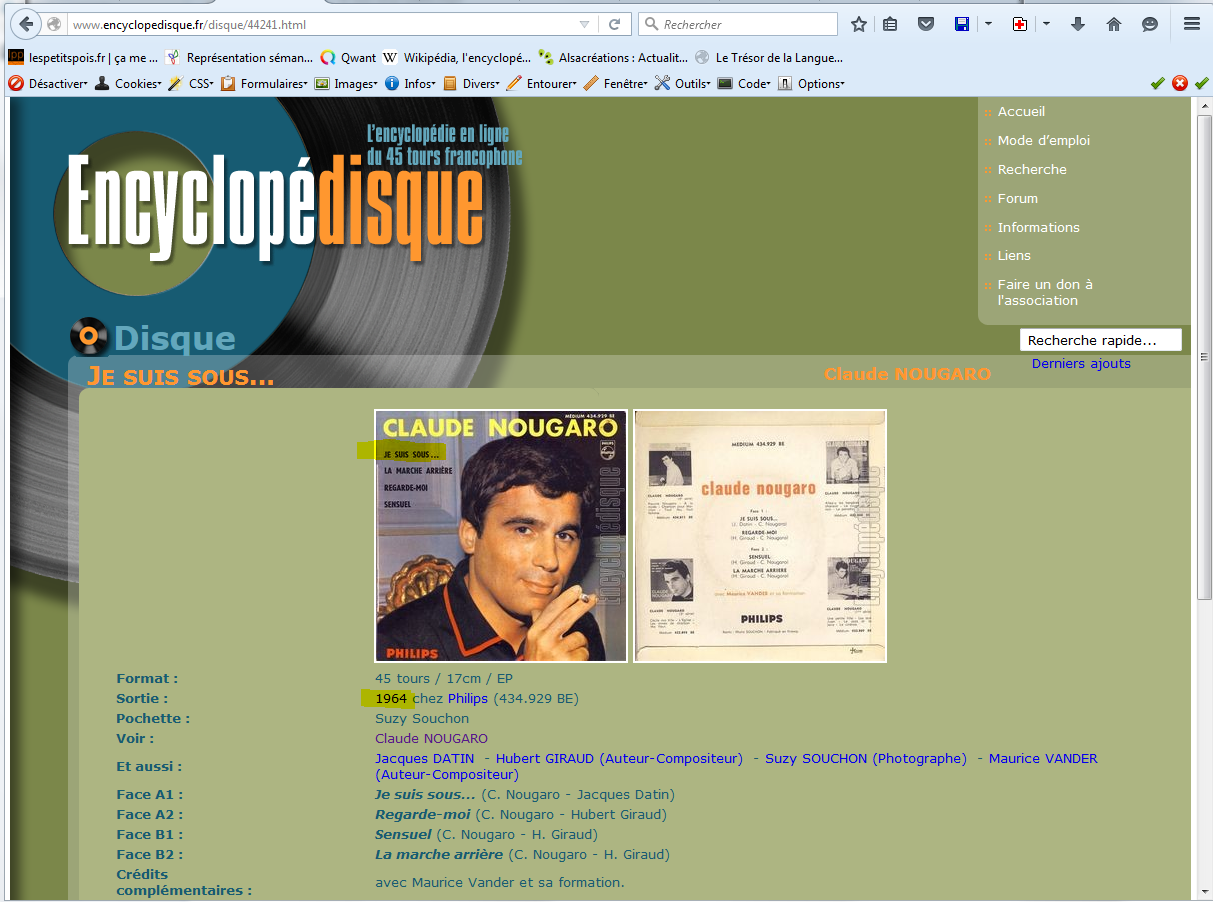Open the CSS web developer menu
The height and width of the screenshot is (902, 1213).
[x=192, y=84]
